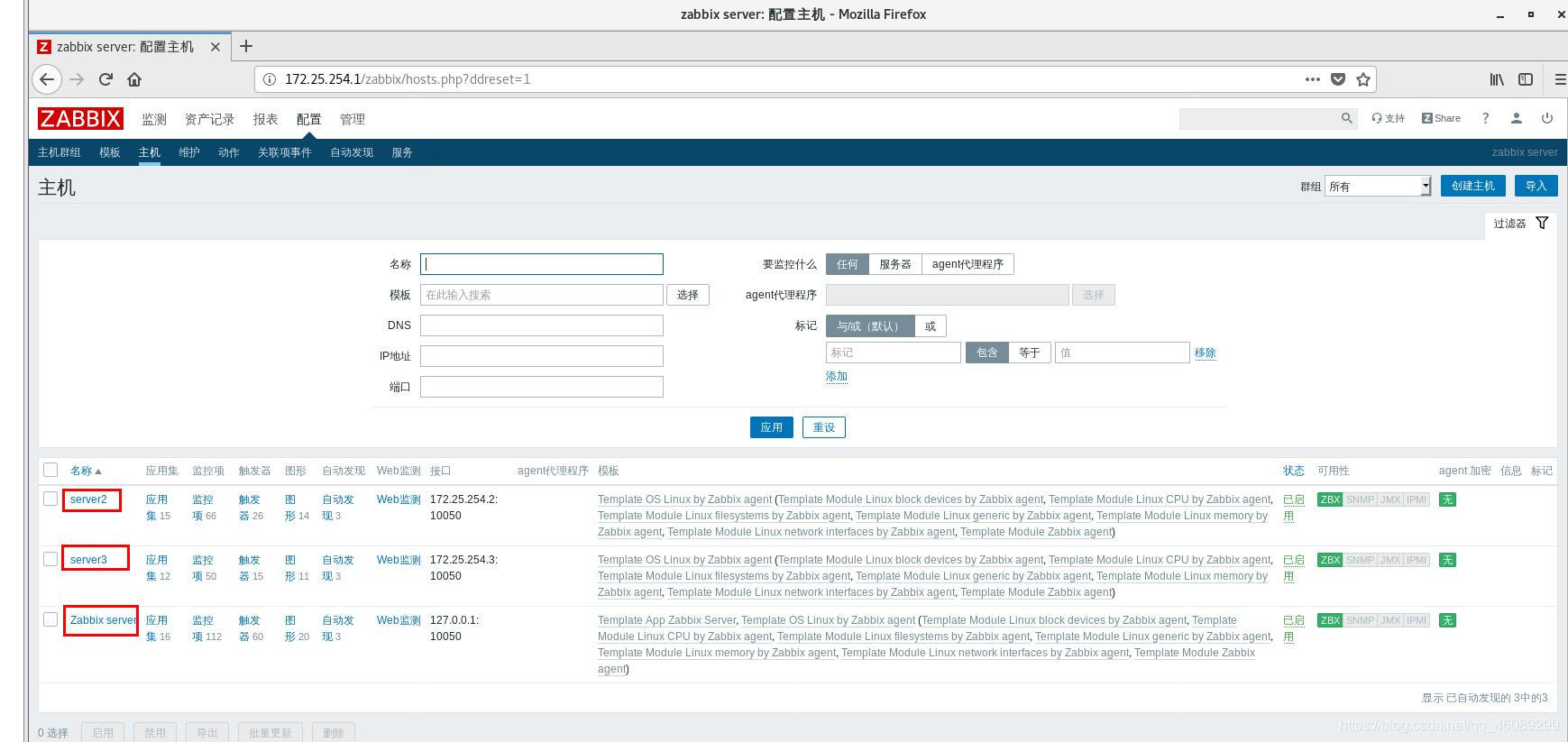Screen dimensions: 1568x742
Task: Click the 移除 tag link
Action: pos(1206,353)
